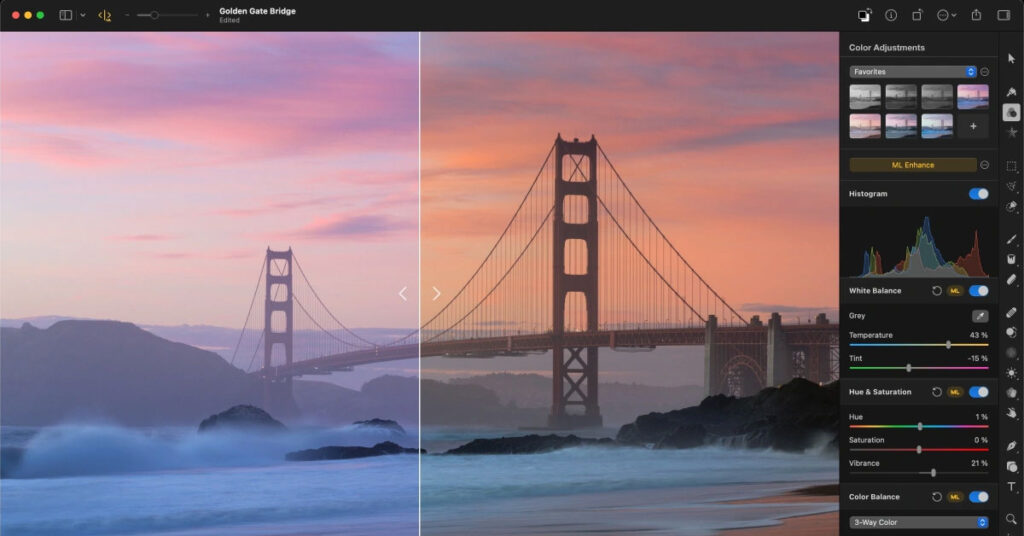The image size is (1024, 536).
Task: Click ML button beside Hue & Saturation
Action: point(955,392)
